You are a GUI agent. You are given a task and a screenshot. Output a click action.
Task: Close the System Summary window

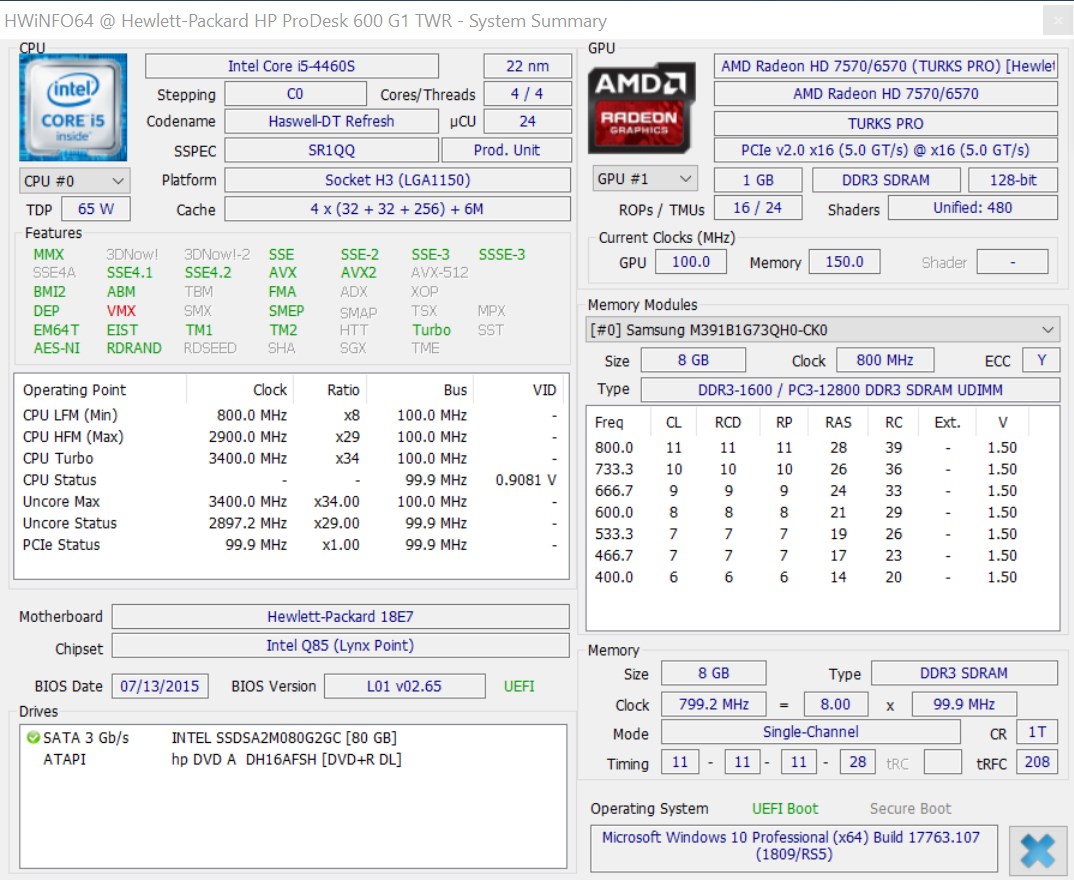(1058, 21)
